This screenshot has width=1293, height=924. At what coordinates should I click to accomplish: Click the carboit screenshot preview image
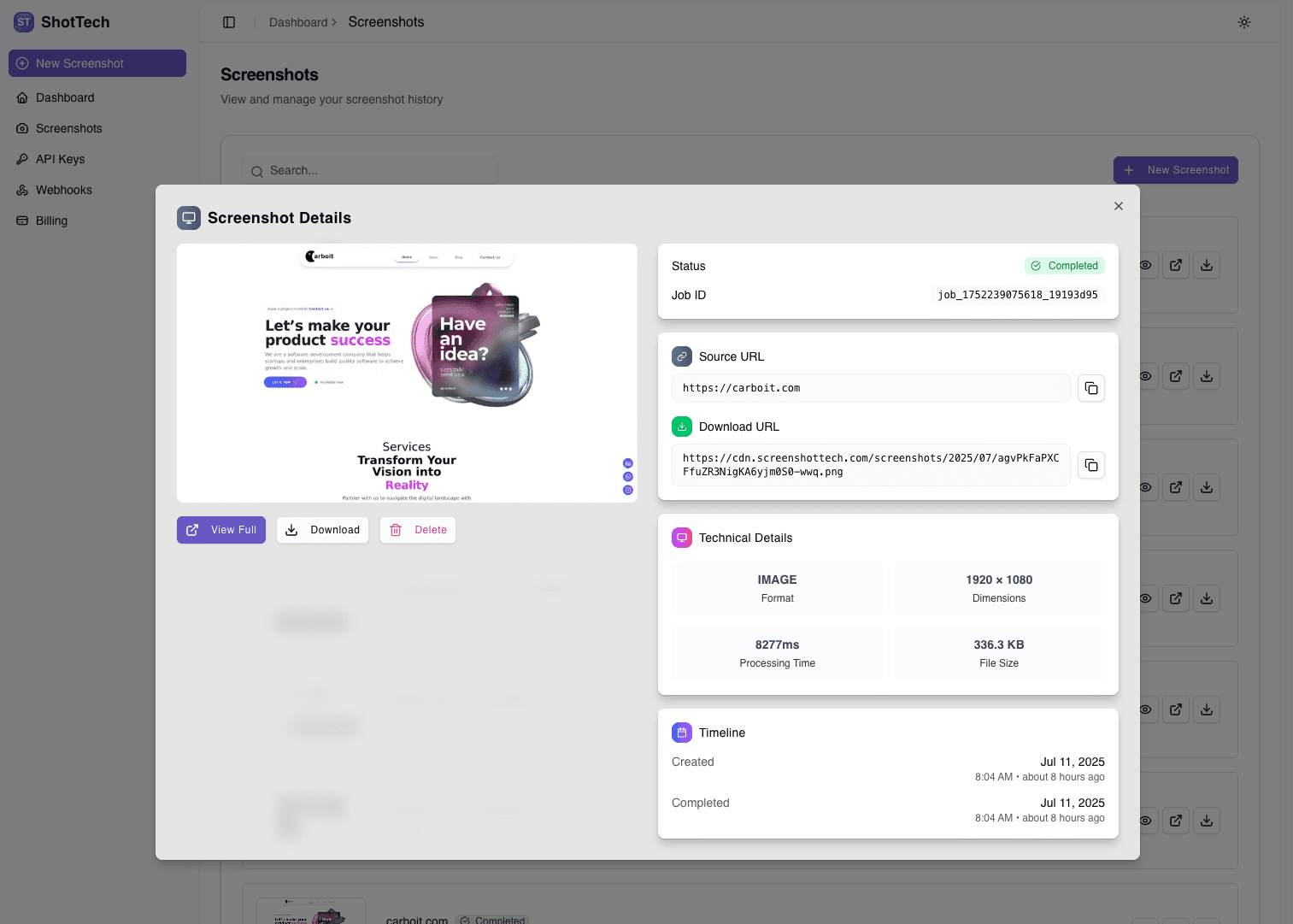click(407, 373)
